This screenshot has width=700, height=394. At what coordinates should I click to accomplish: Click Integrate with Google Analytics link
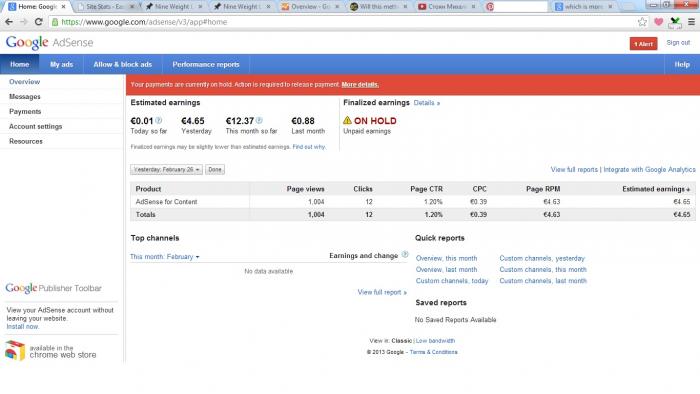pos(650,170)
